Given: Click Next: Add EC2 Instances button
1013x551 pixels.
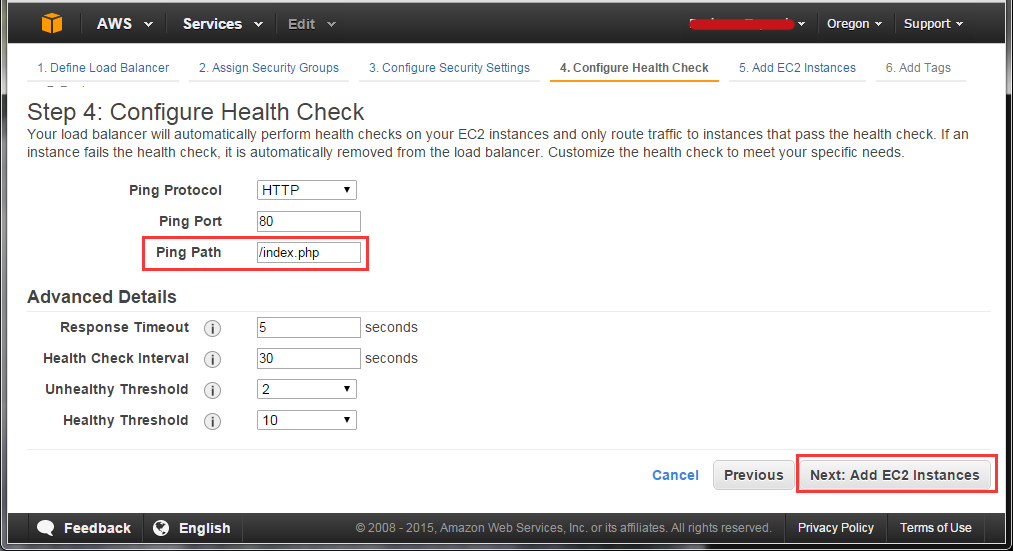Looking at the screenshot, I should pyautogui.click(x=895, y=475).
